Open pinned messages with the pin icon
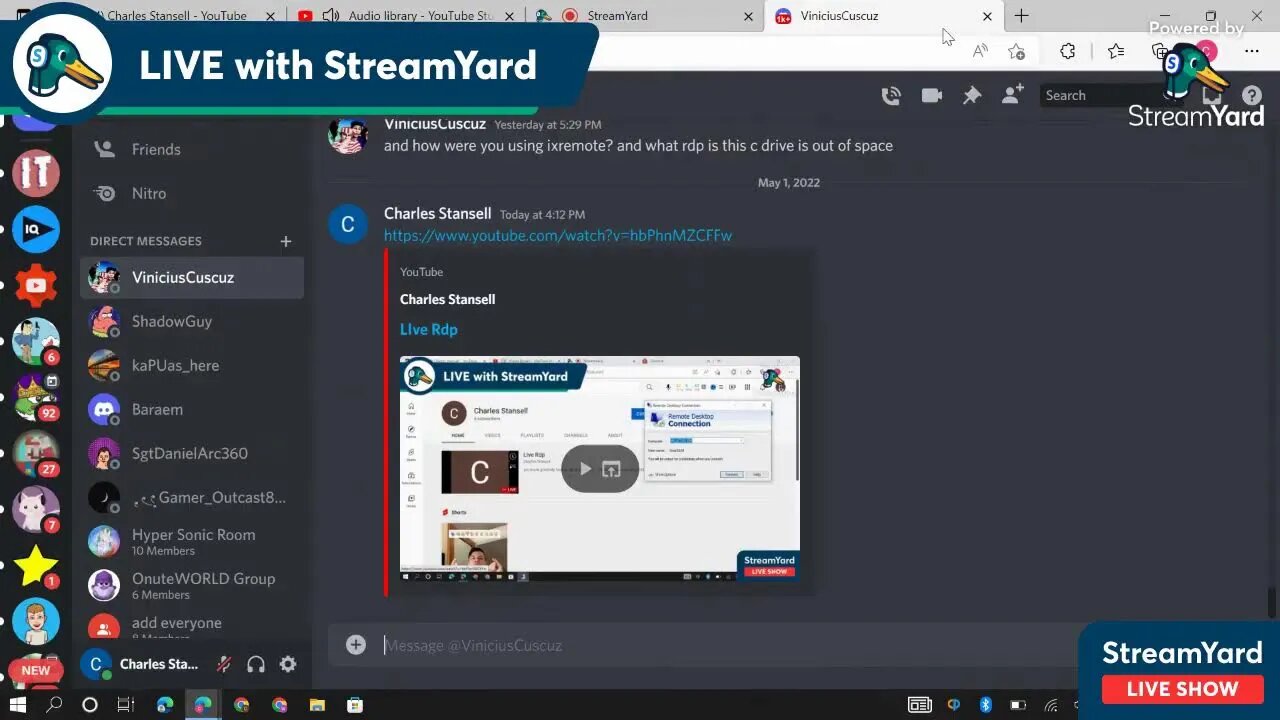 972,96
